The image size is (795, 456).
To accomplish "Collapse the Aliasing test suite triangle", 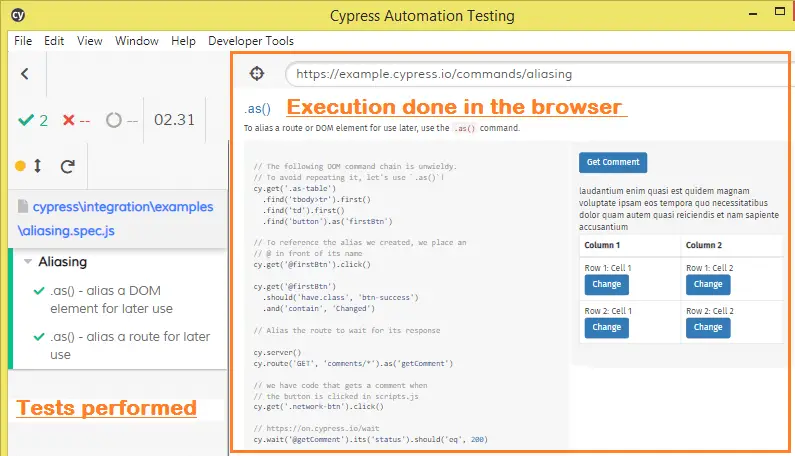I will pyautogui.click(x=28, y=261).
